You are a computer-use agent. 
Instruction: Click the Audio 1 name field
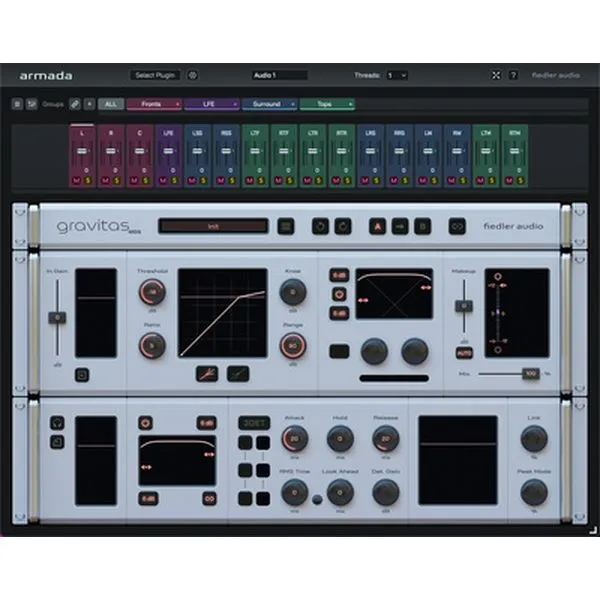coord(280,75)
